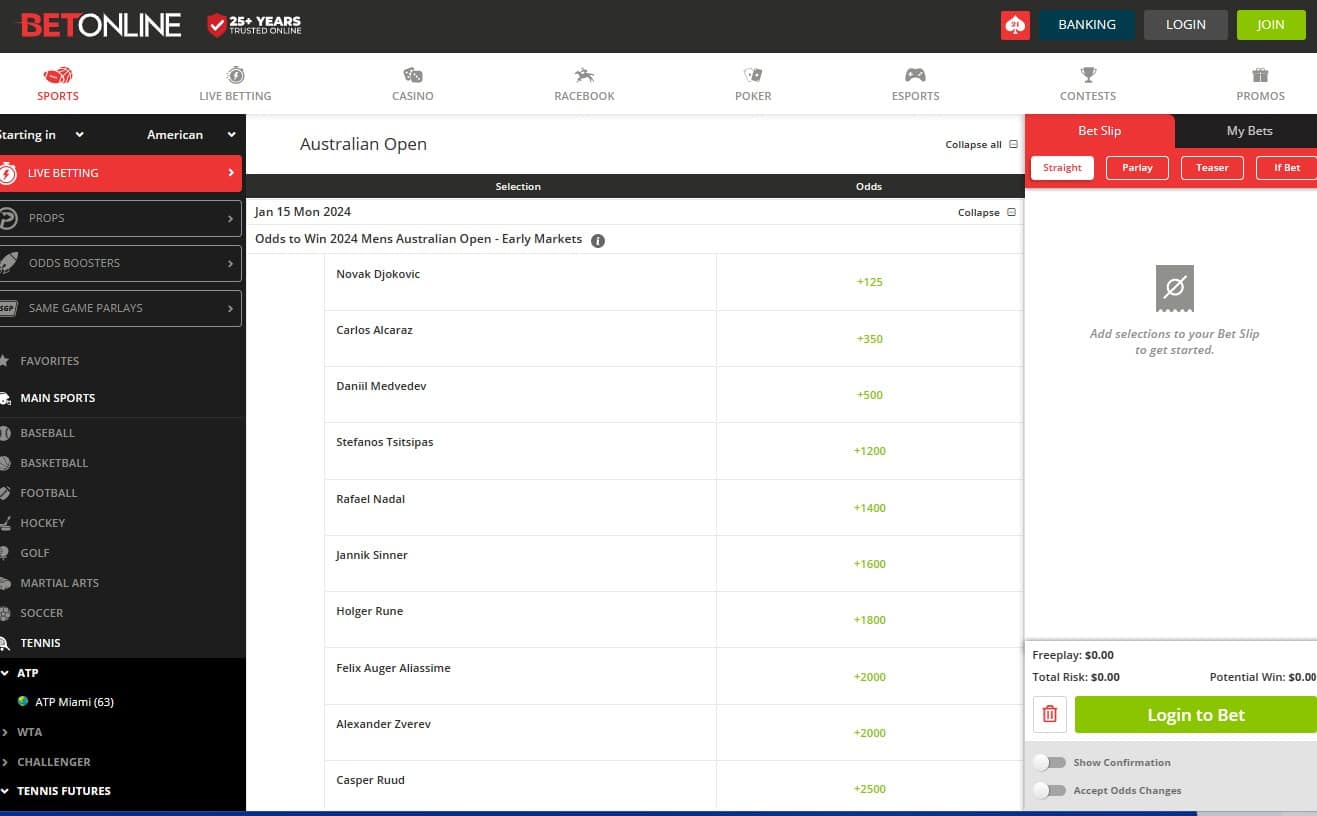Select Alexander Zverev odds +2000

coord(870,733)
